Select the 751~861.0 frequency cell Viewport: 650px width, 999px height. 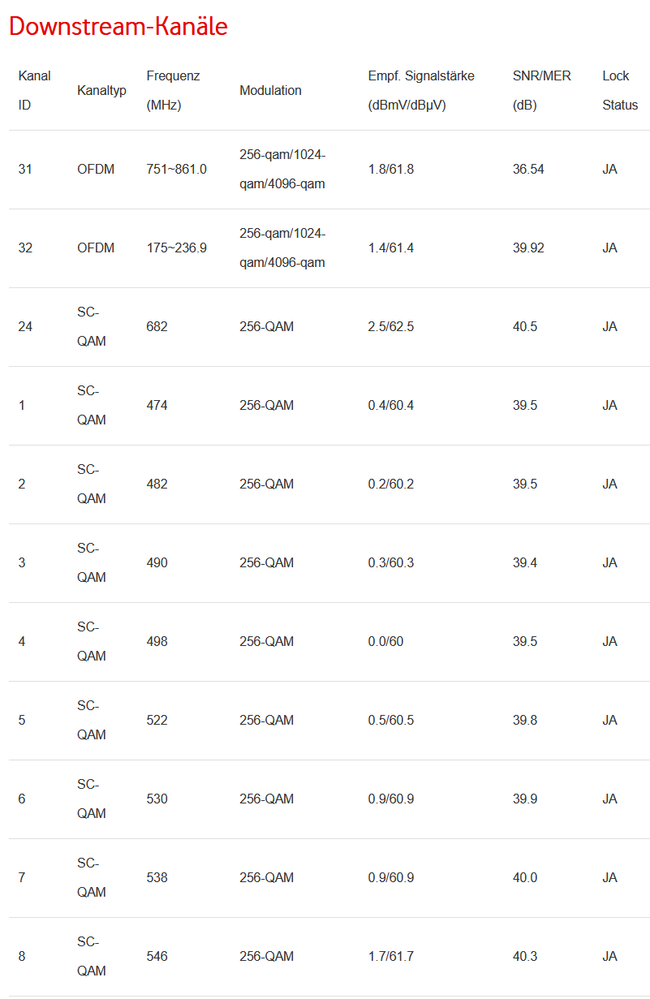click(x=176, y=169)
